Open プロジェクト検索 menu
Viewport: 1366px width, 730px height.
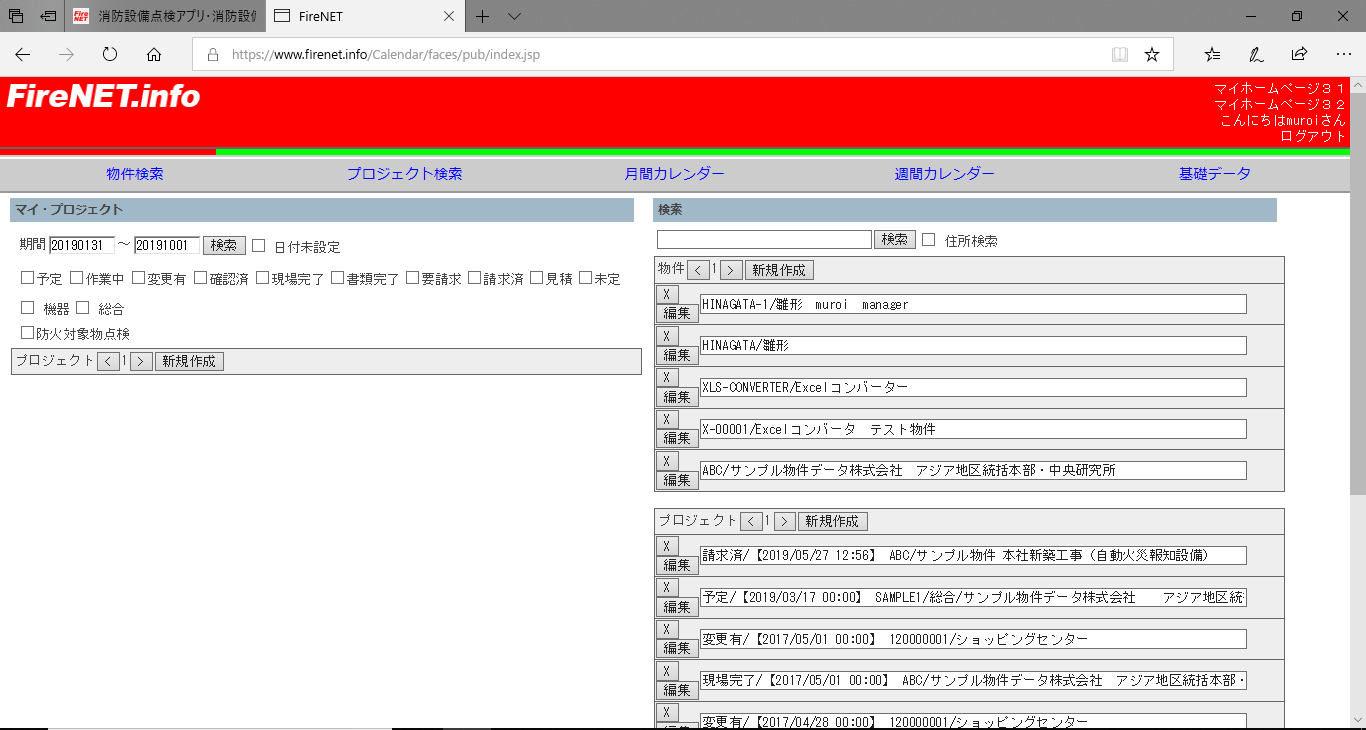(x=405, y=174)
